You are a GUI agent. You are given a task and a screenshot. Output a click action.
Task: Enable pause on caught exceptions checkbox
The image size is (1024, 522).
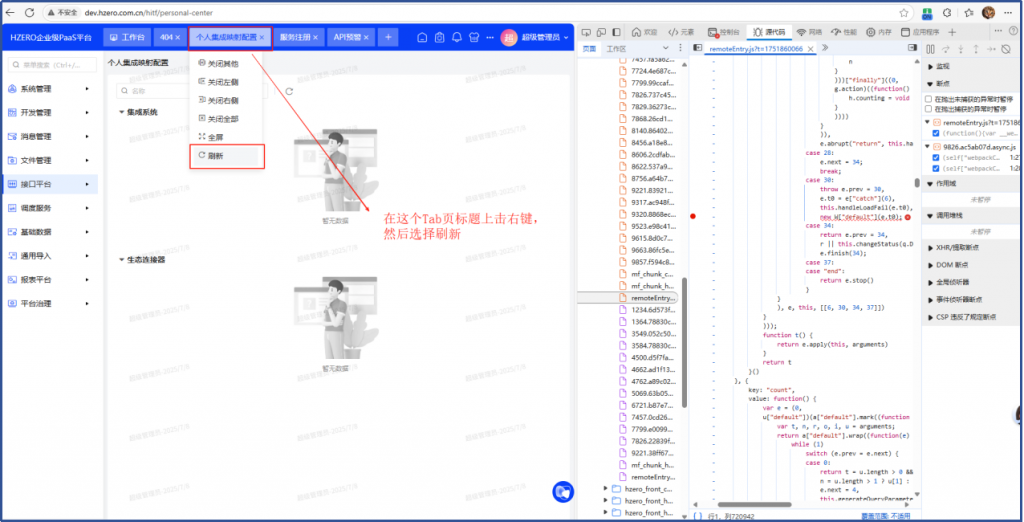[x=930, y=109]
